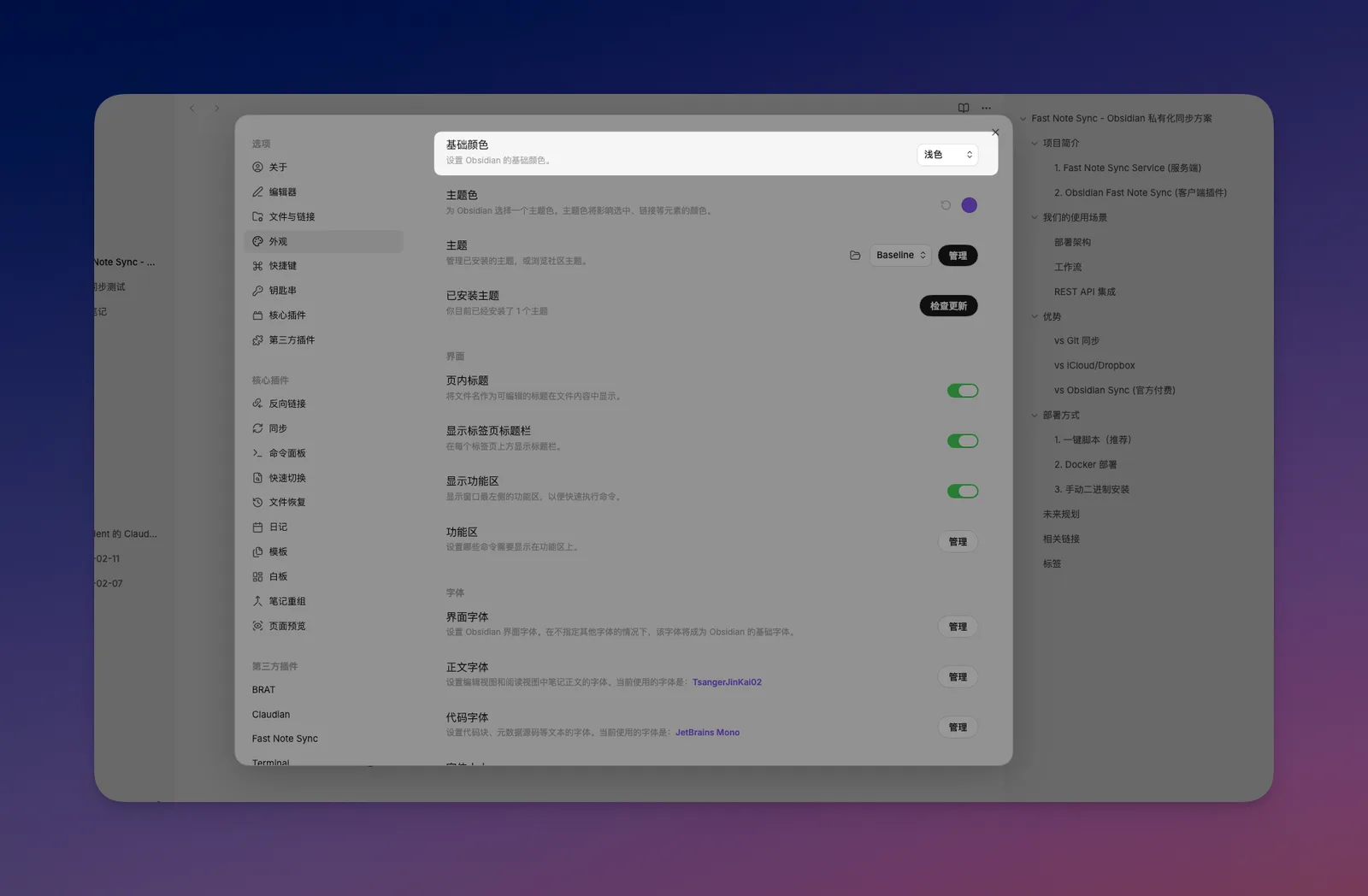Viewport: 1368px width, 896px height.
Task: Click the 文件与链接 icon in sidebar
Action: [x=257, y=217]
